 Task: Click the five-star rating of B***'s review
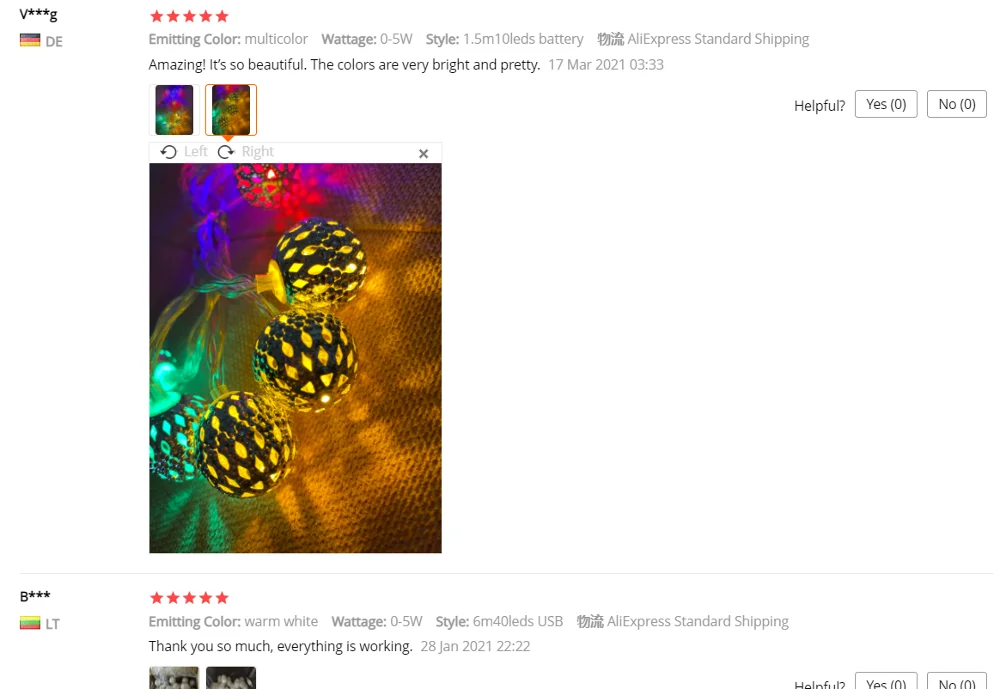(189, 598)
